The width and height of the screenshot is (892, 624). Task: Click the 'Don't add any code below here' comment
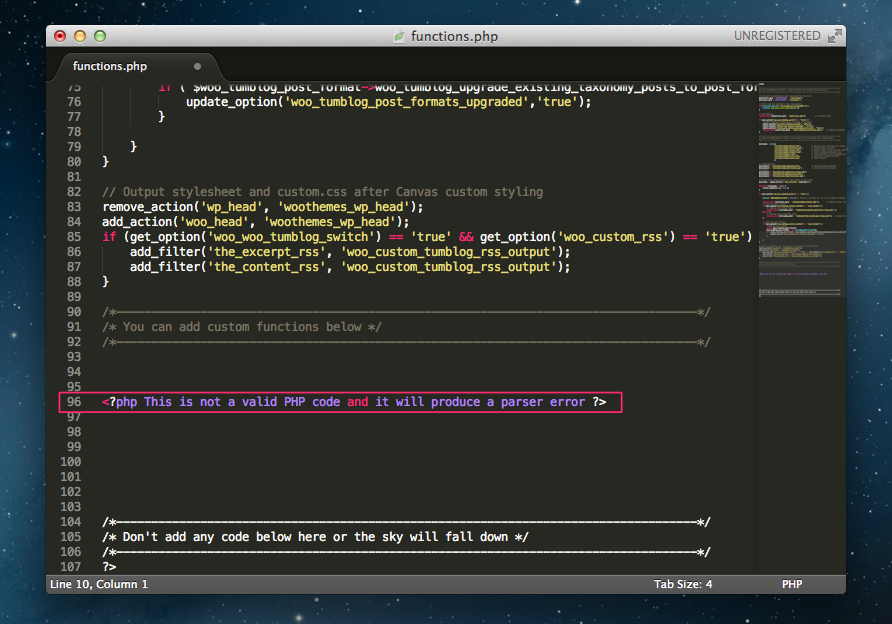tap(315, 537)
